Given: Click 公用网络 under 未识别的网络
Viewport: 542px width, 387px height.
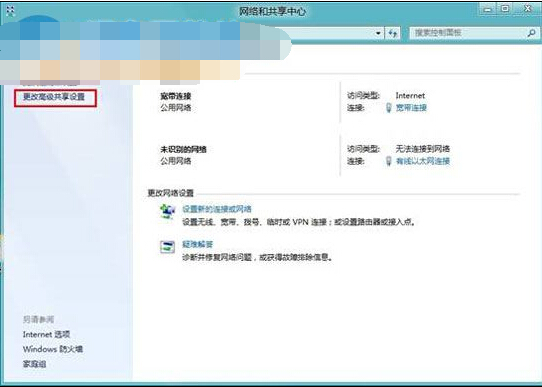Looking at the screenshot, I should point(176,161).
